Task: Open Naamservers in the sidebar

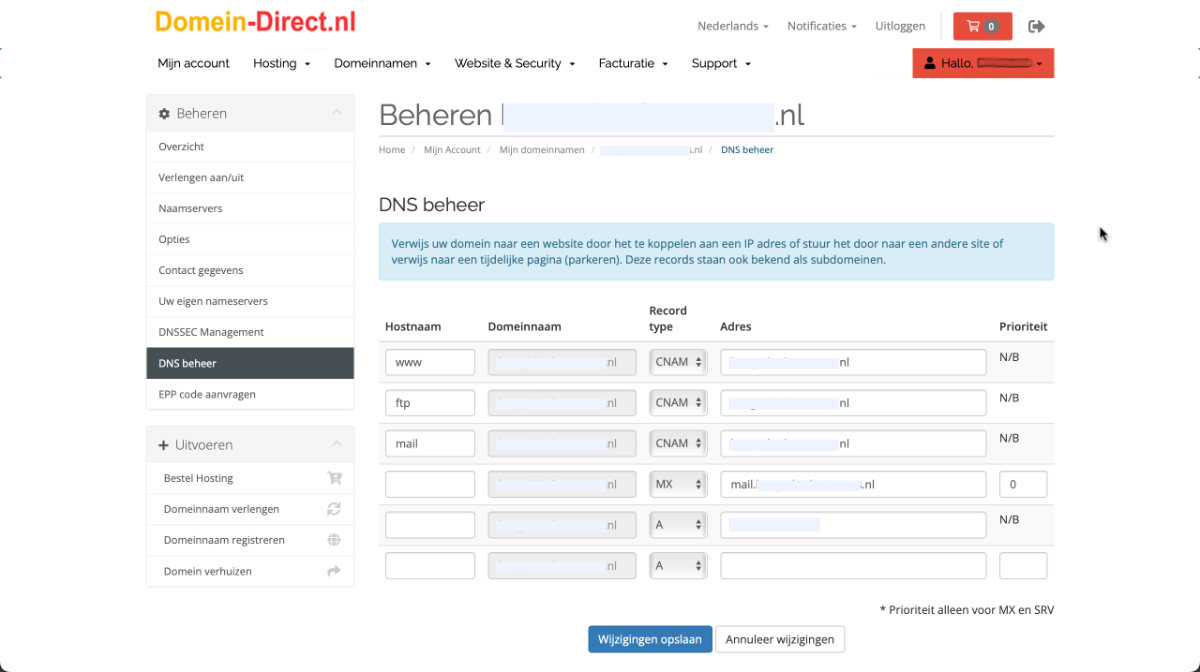Action: click(192, 208)
